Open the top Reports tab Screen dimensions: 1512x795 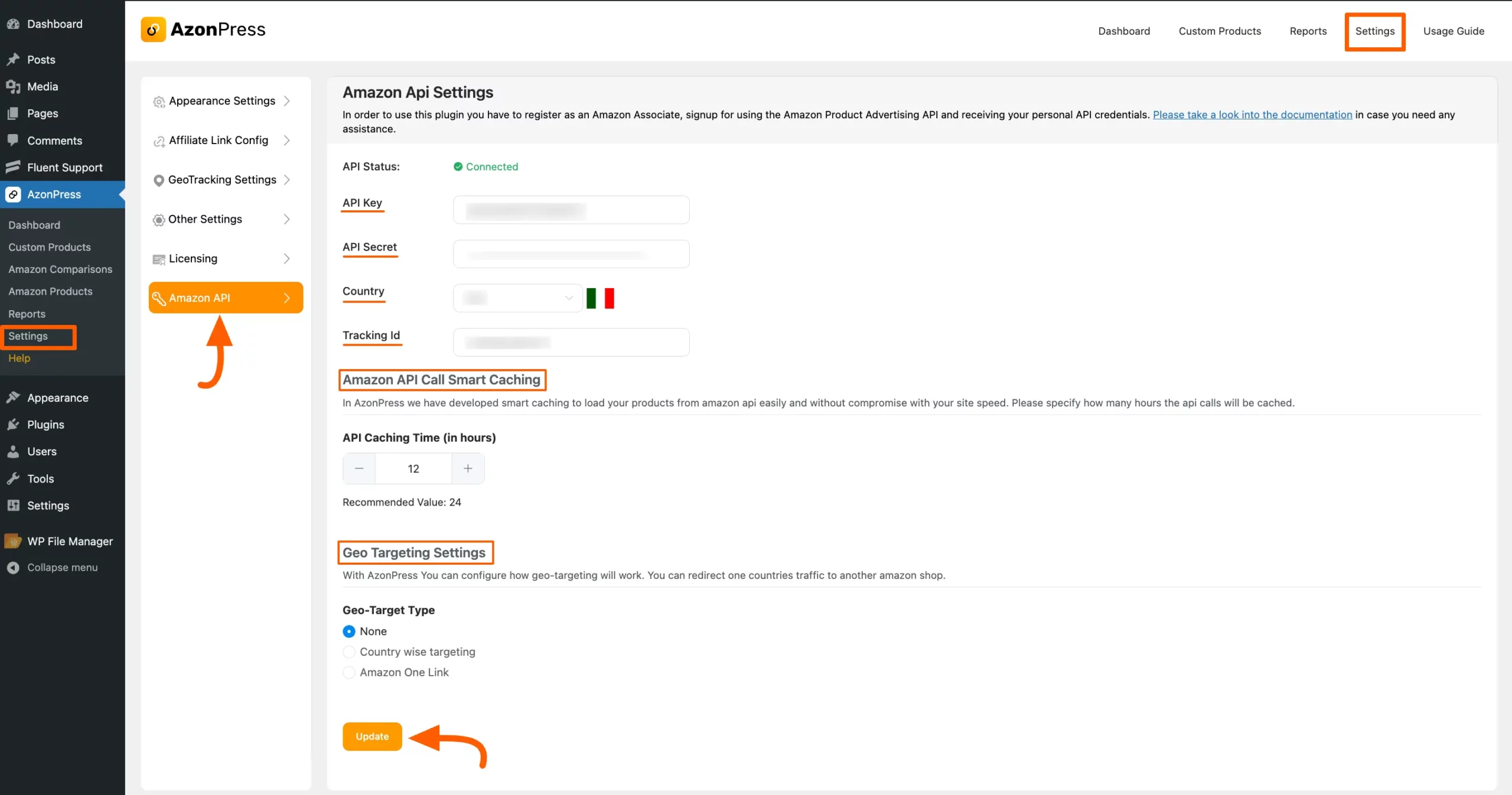pos(1308,31)
